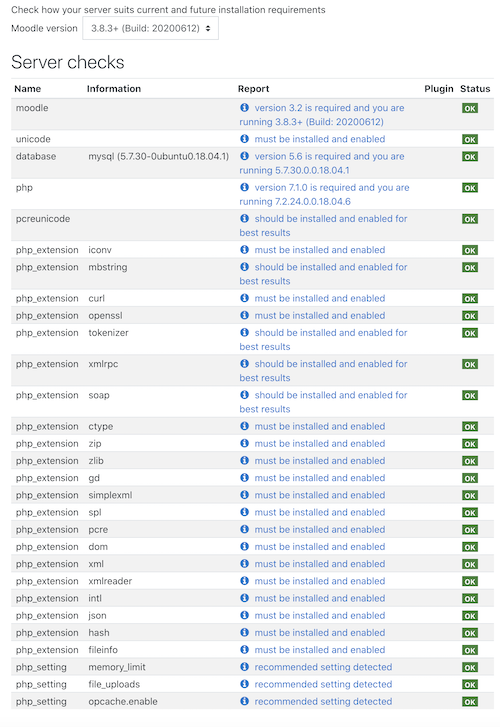Click info icon in the moodle row
The height and width of the screenshot is (727, 500).
[x=244, y=108]
